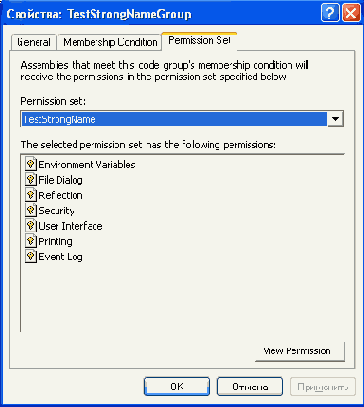
Task: Click the Environment Variables permission icon
Action: click(30, 164)
